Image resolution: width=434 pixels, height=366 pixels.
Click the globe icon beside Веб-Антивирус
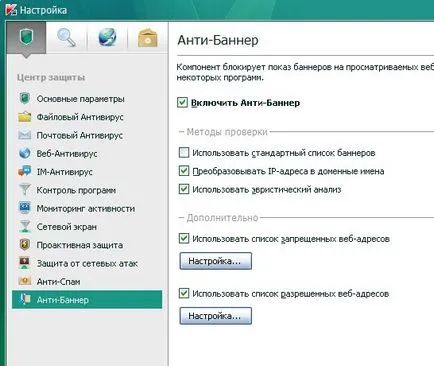25,153
